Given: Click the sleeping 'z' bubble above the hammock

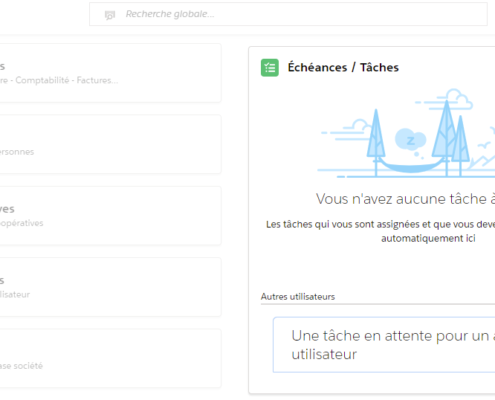Looking at the screenshot, I should (x=410, y=140).
